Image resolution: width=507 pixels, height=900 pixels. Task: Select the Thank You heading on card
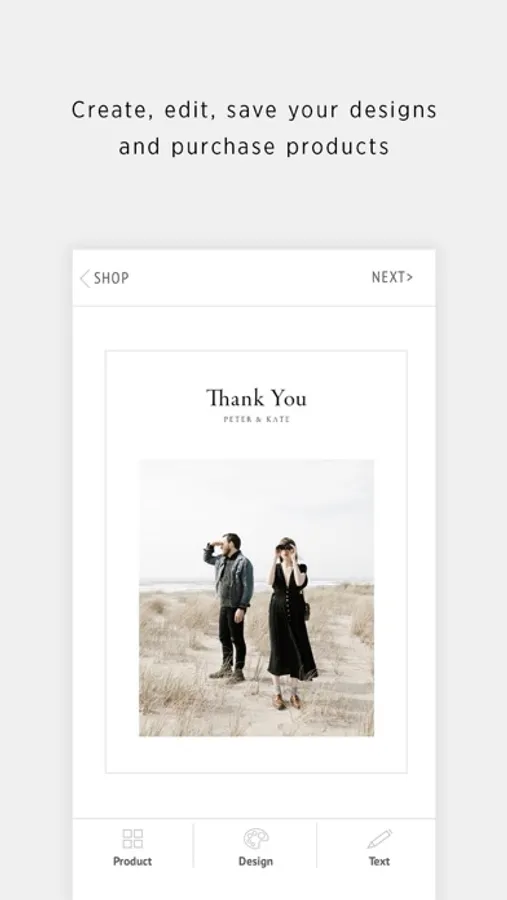[x=257, y=398]
